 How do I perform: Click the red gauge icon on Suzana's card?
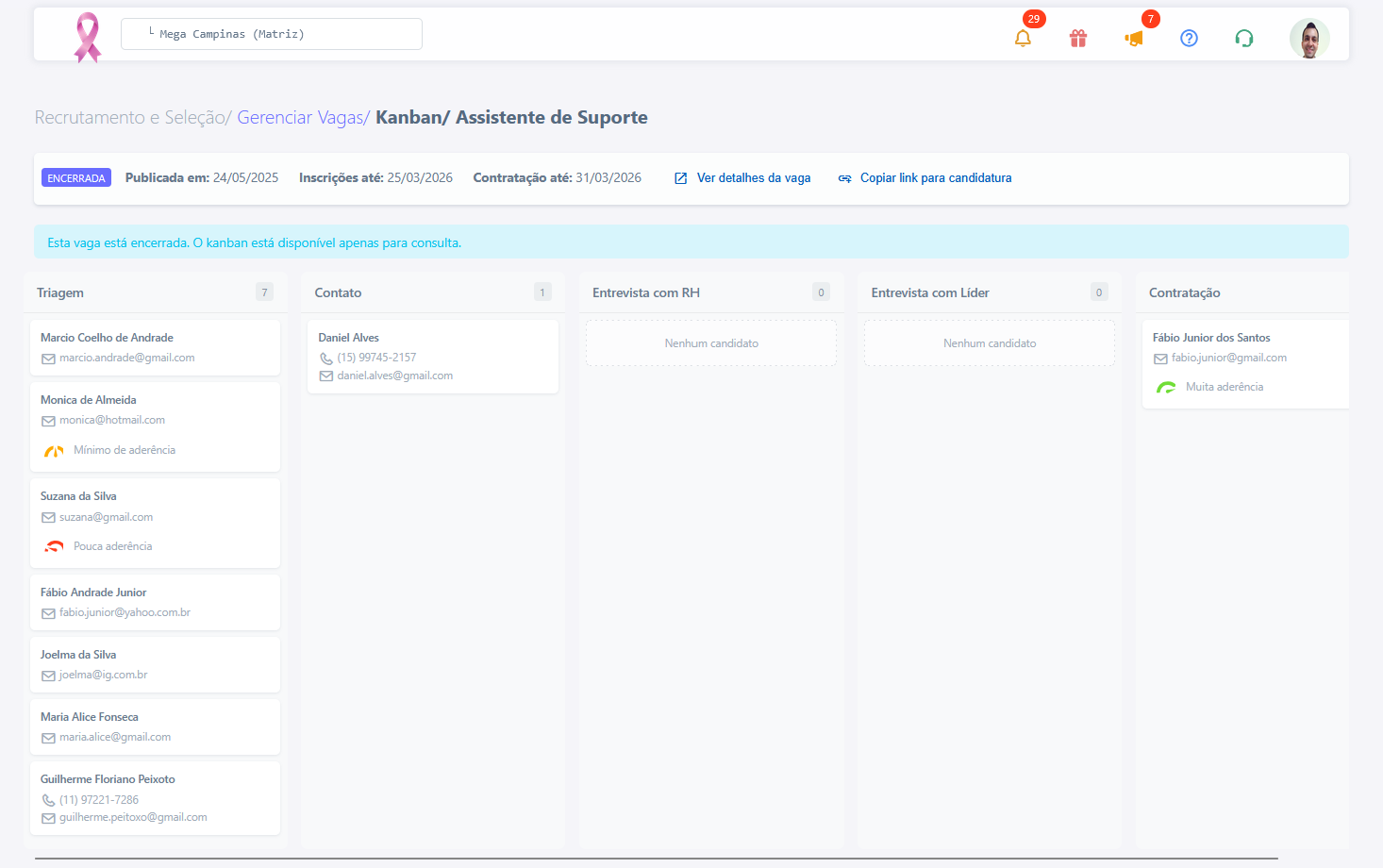tap(54, 546)
